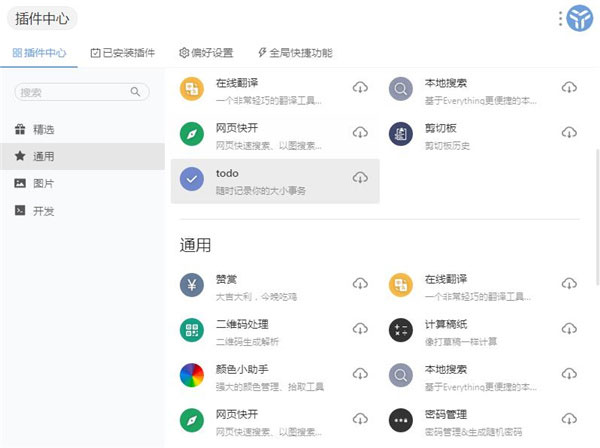Download the todo plugin via cloud icon
Viewport: 600px width, 448px height.
click(x=360, y=177)
